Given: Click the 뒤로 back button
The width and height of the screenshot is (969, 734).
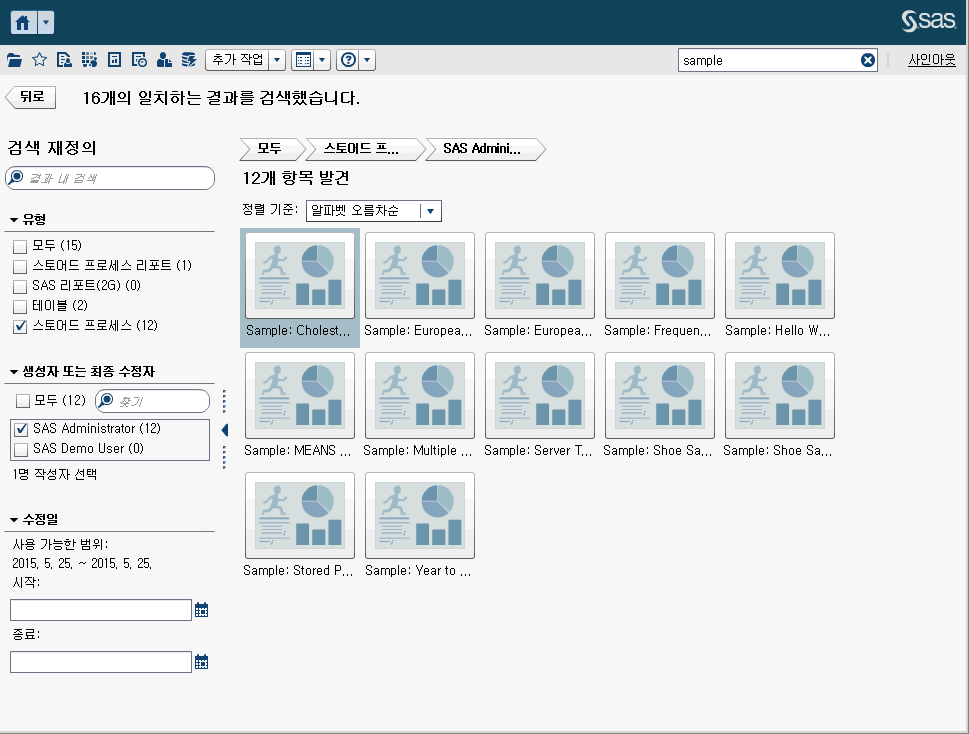Looking at the screenshot, I should [x=30, y=96].
